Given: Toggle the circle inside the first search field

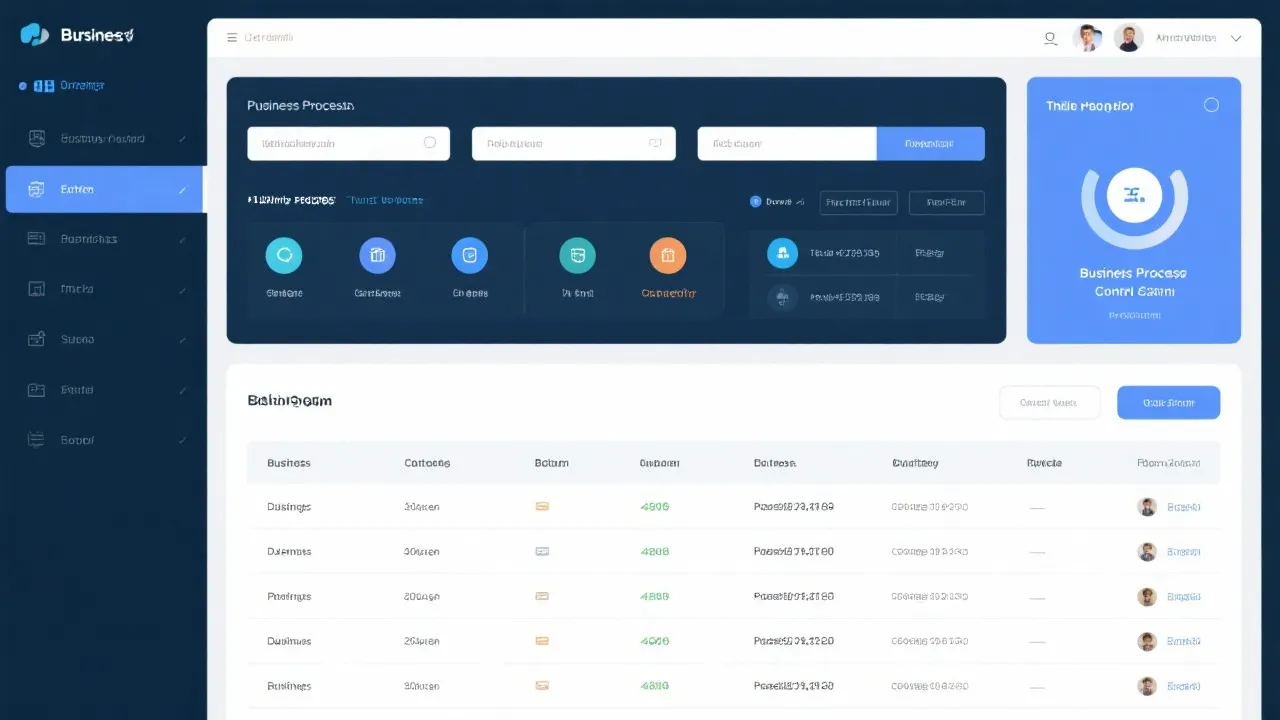Looking at the screenshot, I should click(430, 143).
